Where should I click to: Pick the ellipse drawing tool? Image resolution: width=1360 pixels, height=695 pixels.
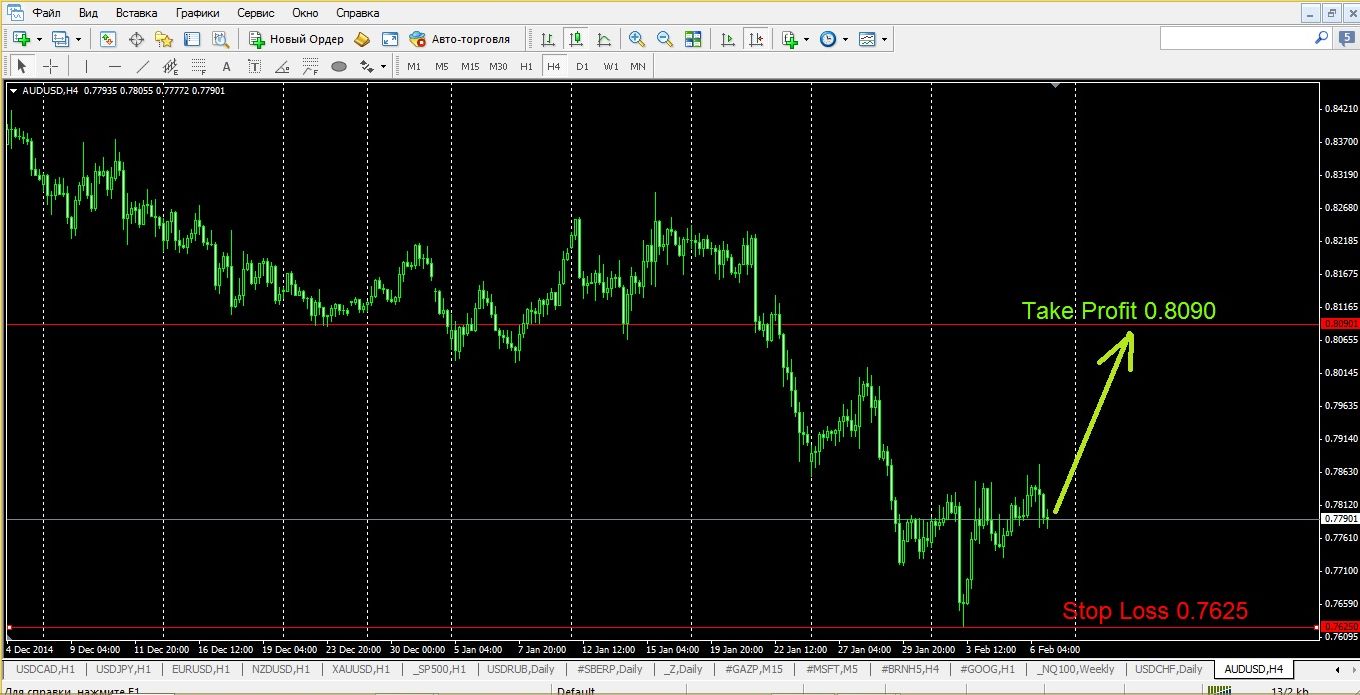(x=339, y=67)
